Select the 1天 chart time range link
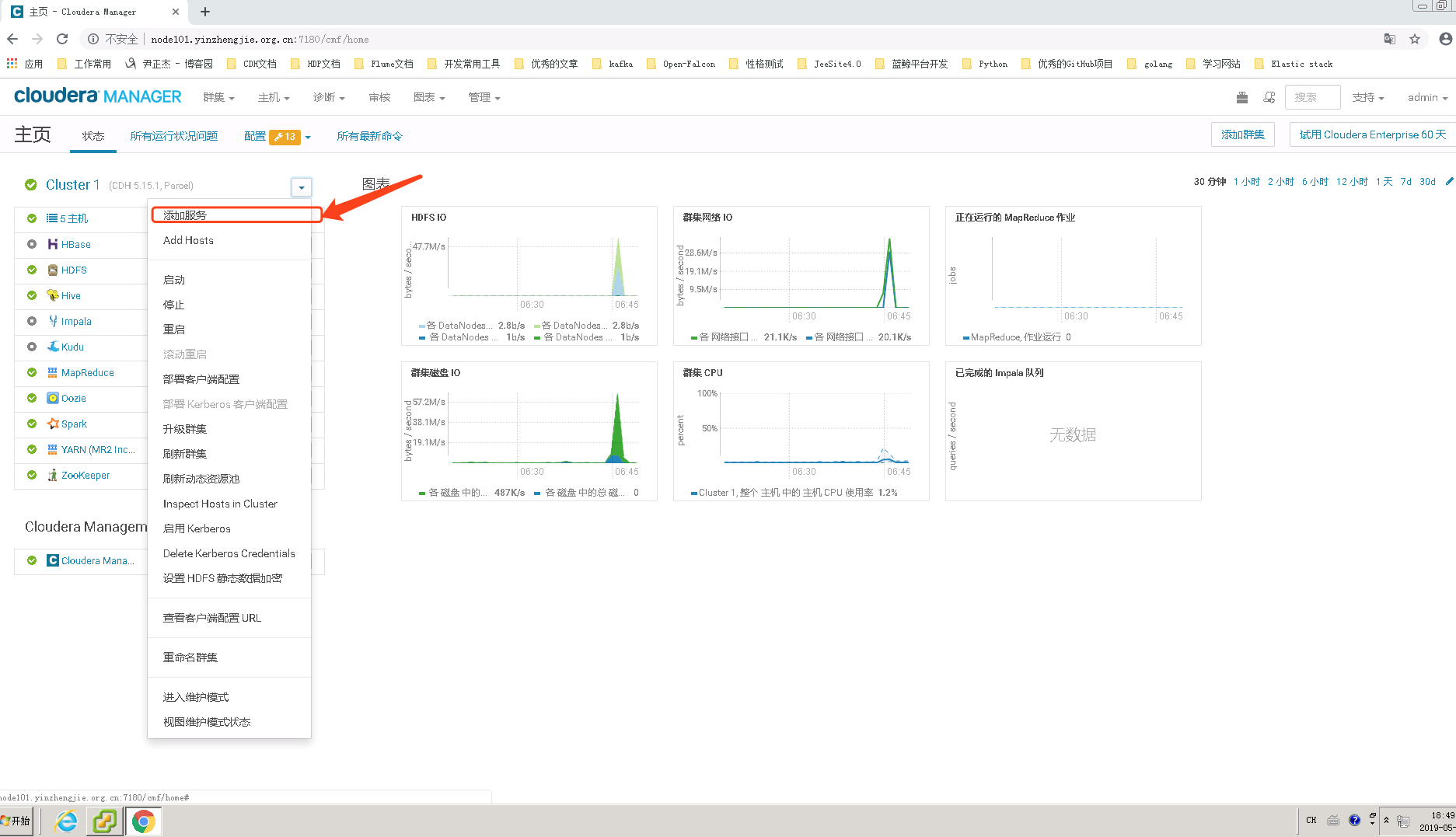This screenshot has width=1456, height=837. coord(1384,181)
